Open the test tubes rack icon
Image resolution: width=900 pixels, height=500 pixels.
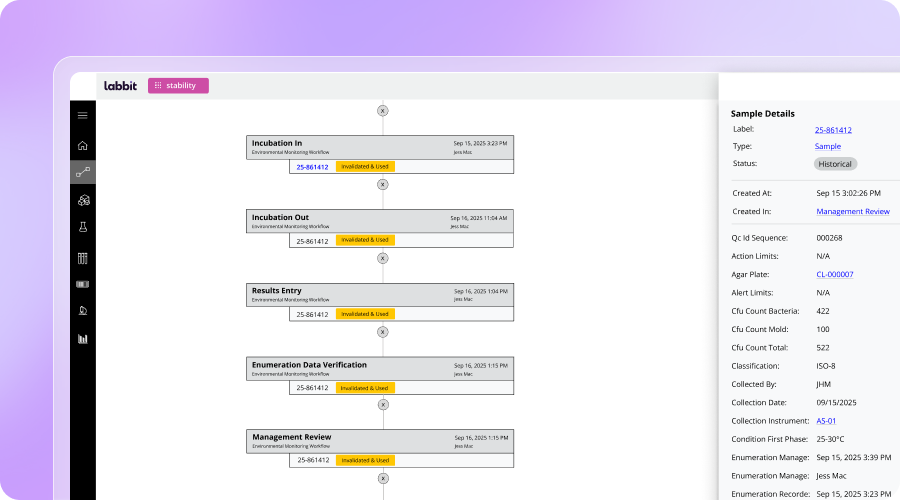pos(83,258)
